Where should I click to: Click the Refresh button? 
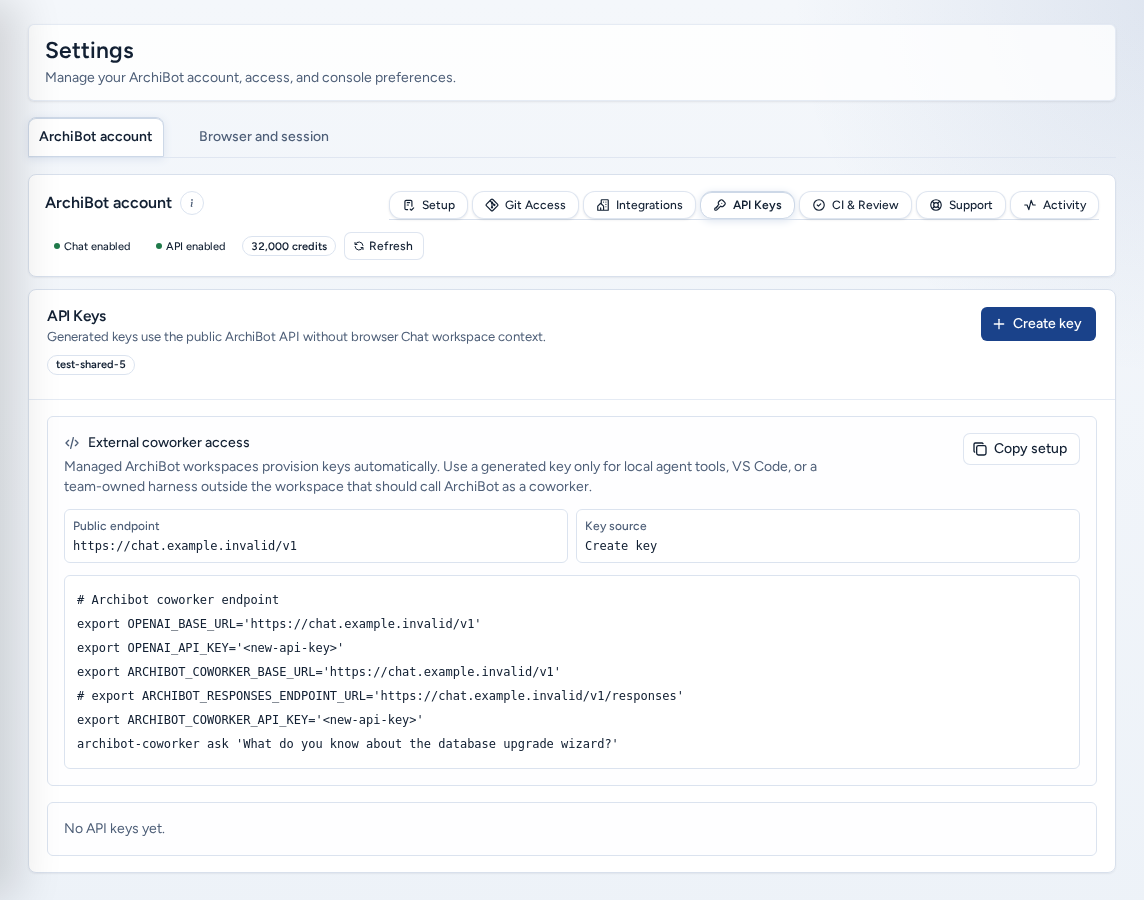[x=384, y=247]
